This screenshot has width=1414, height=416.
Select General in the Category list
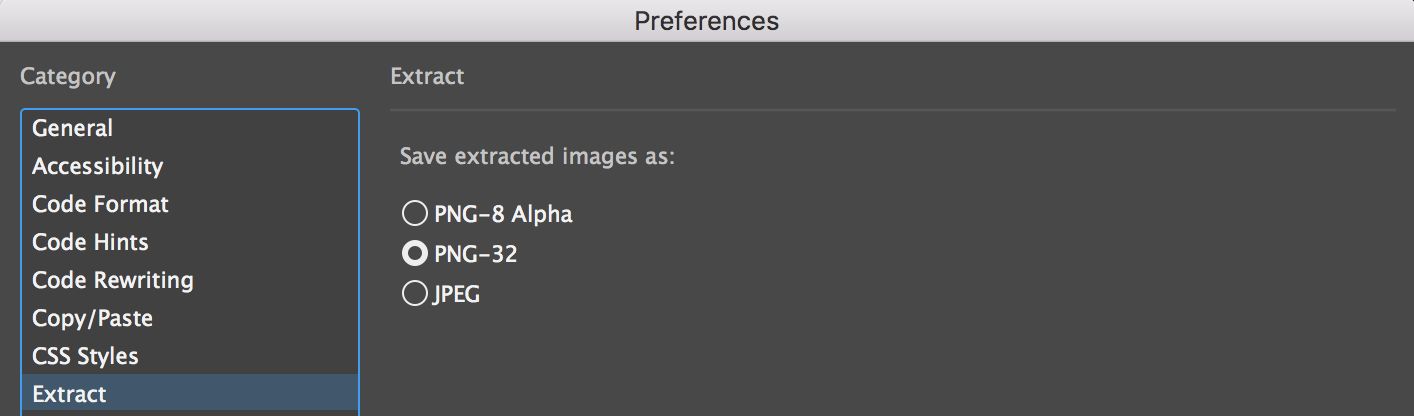72,129
